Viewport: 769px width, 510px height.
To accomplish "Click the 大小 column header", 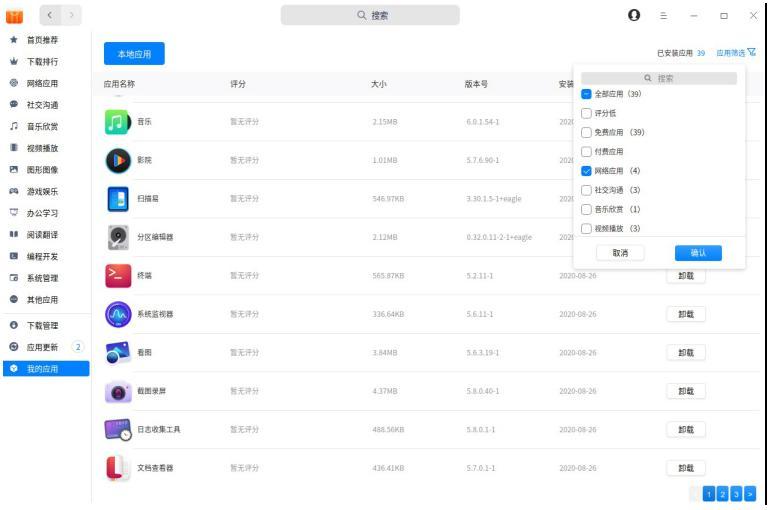I will 379,84.
